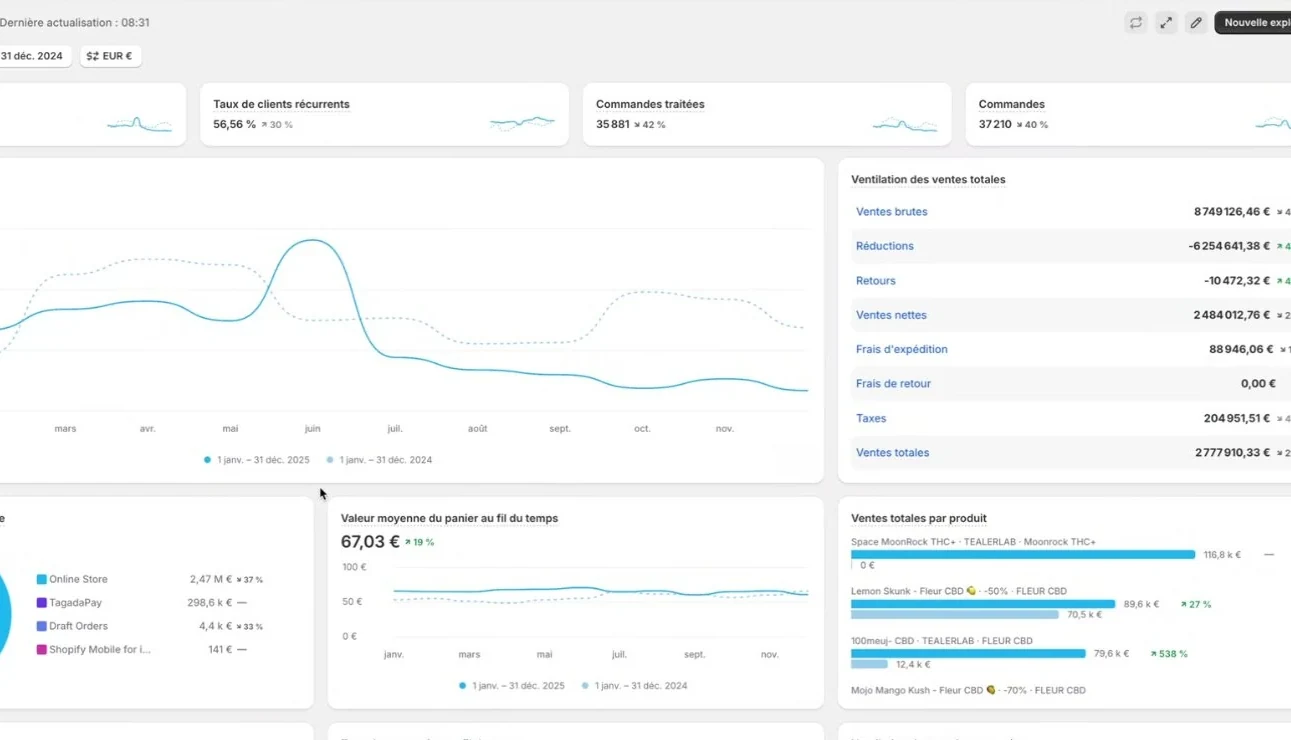
Task: Click the Frais d'expédition link
Action: pos(902,349)
